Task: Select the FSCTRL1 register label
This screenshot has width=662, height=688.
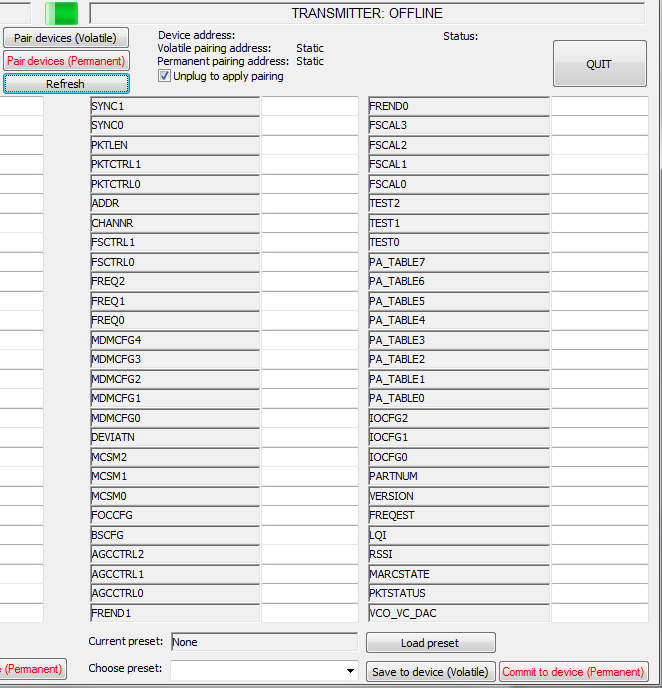Action: [175, 242]
